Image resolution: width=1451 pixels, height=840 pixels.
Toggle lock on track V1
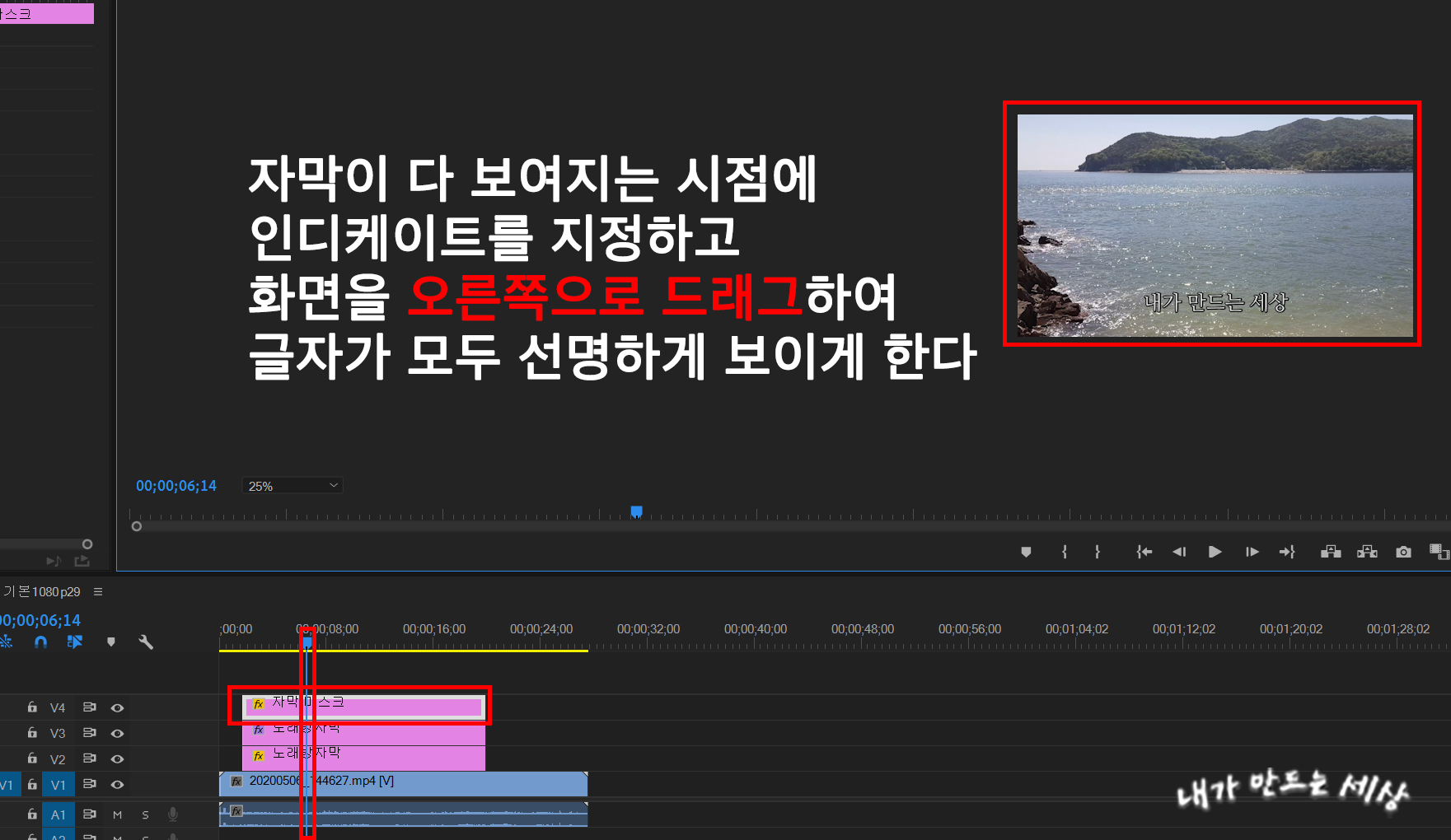pos(32,785)
